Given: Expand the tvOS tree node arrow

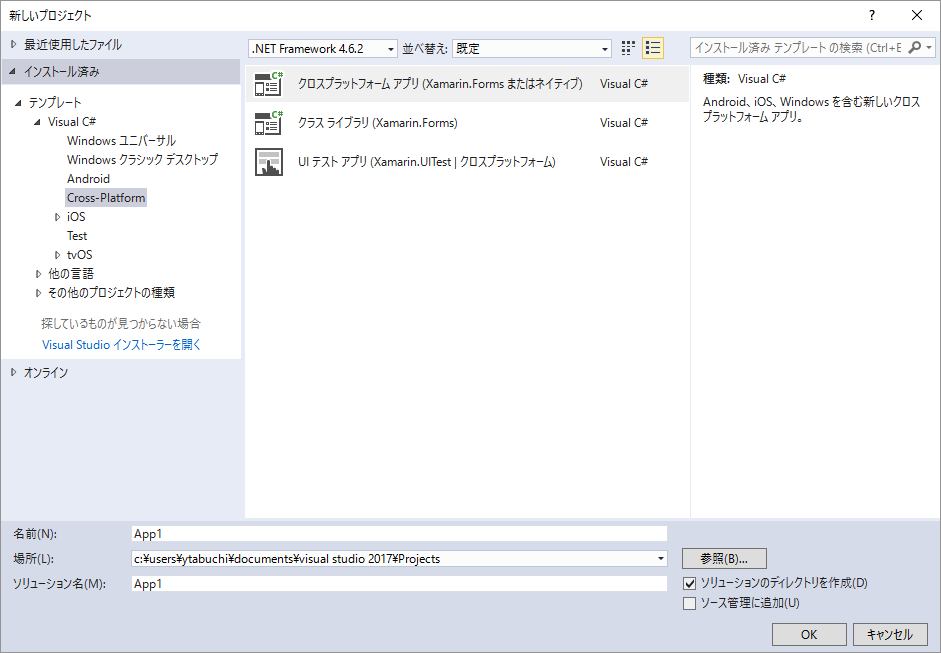Looking at the screenshot, I should click(x=58, y=255).
